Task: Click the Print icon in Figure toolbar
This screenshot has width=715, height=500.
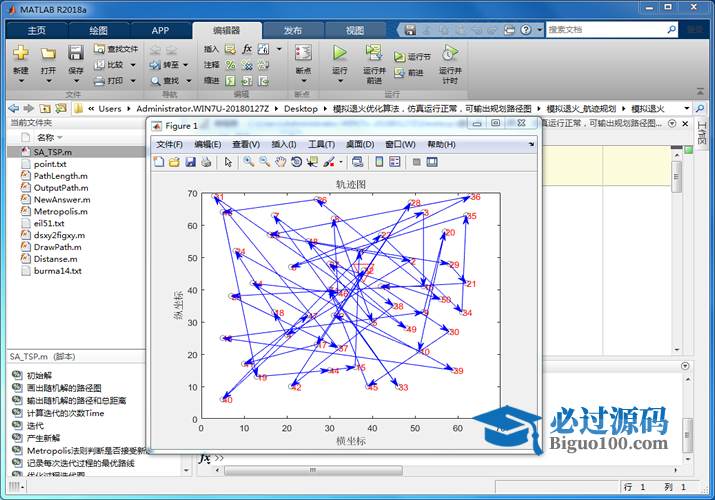Action: [x=206, y=161]
